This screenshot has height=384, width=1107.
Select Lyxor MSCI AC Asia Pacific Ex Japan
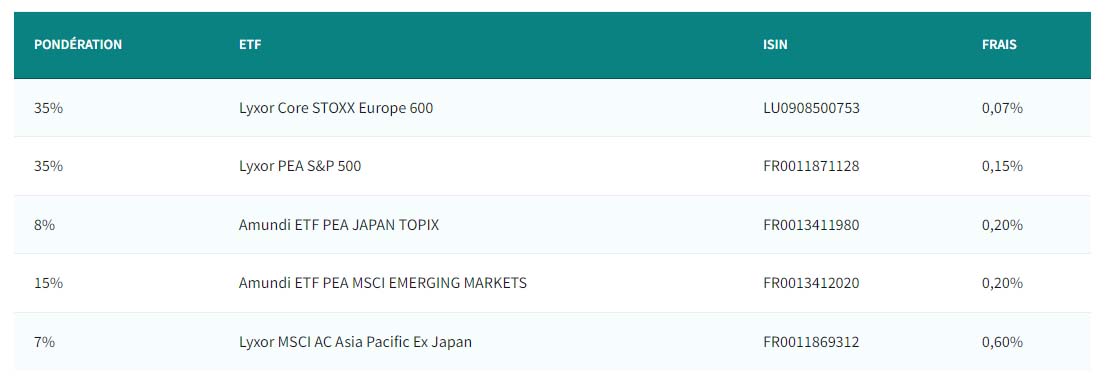pyautogui.click(x=355, y=342)
